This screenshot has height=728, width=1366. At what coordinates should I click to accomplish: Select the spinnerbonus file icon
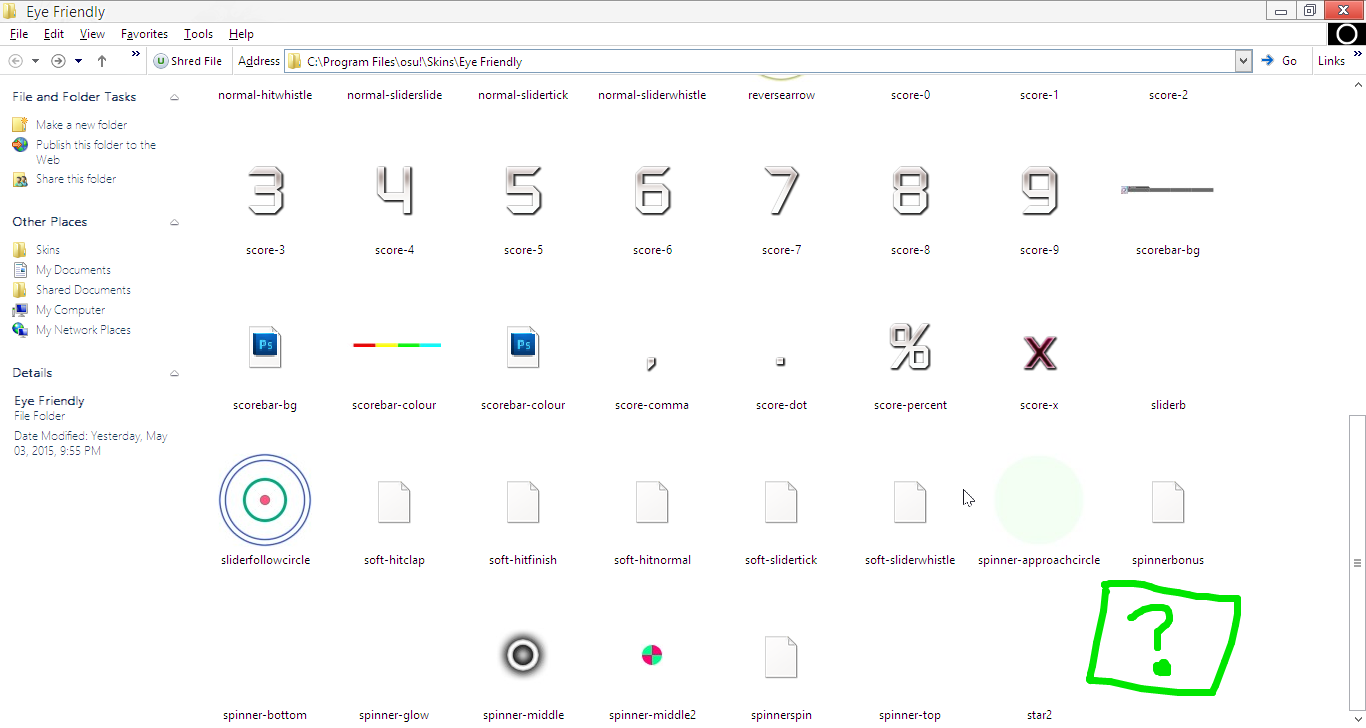1168,501
